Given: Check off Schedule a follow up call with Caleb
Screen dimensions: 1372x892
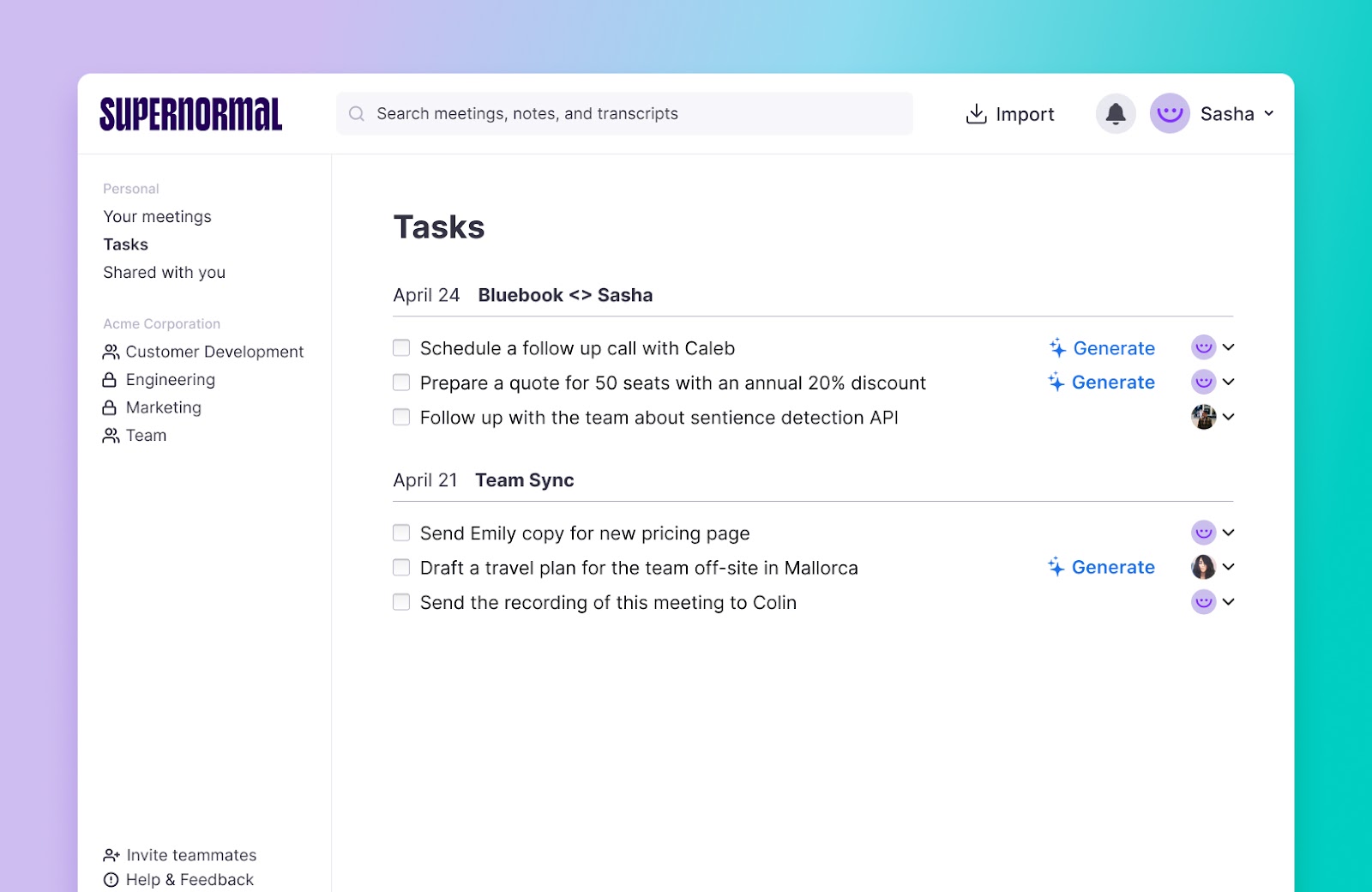Looking at the screenshot, I should tap(401, 348).
